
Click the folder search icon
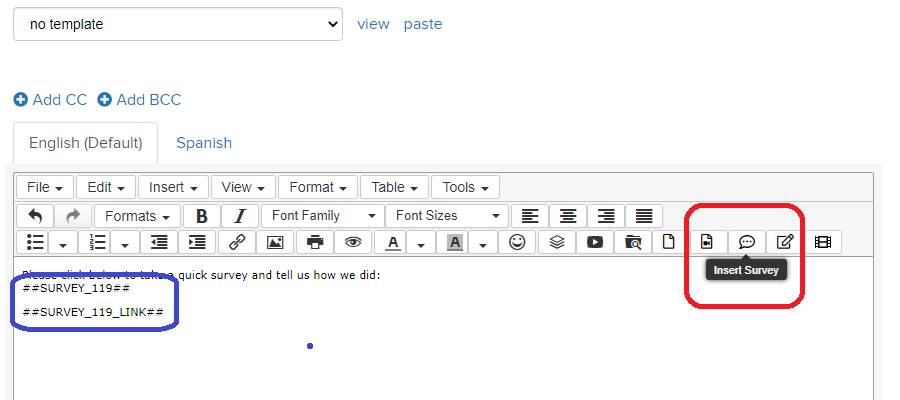633,242
